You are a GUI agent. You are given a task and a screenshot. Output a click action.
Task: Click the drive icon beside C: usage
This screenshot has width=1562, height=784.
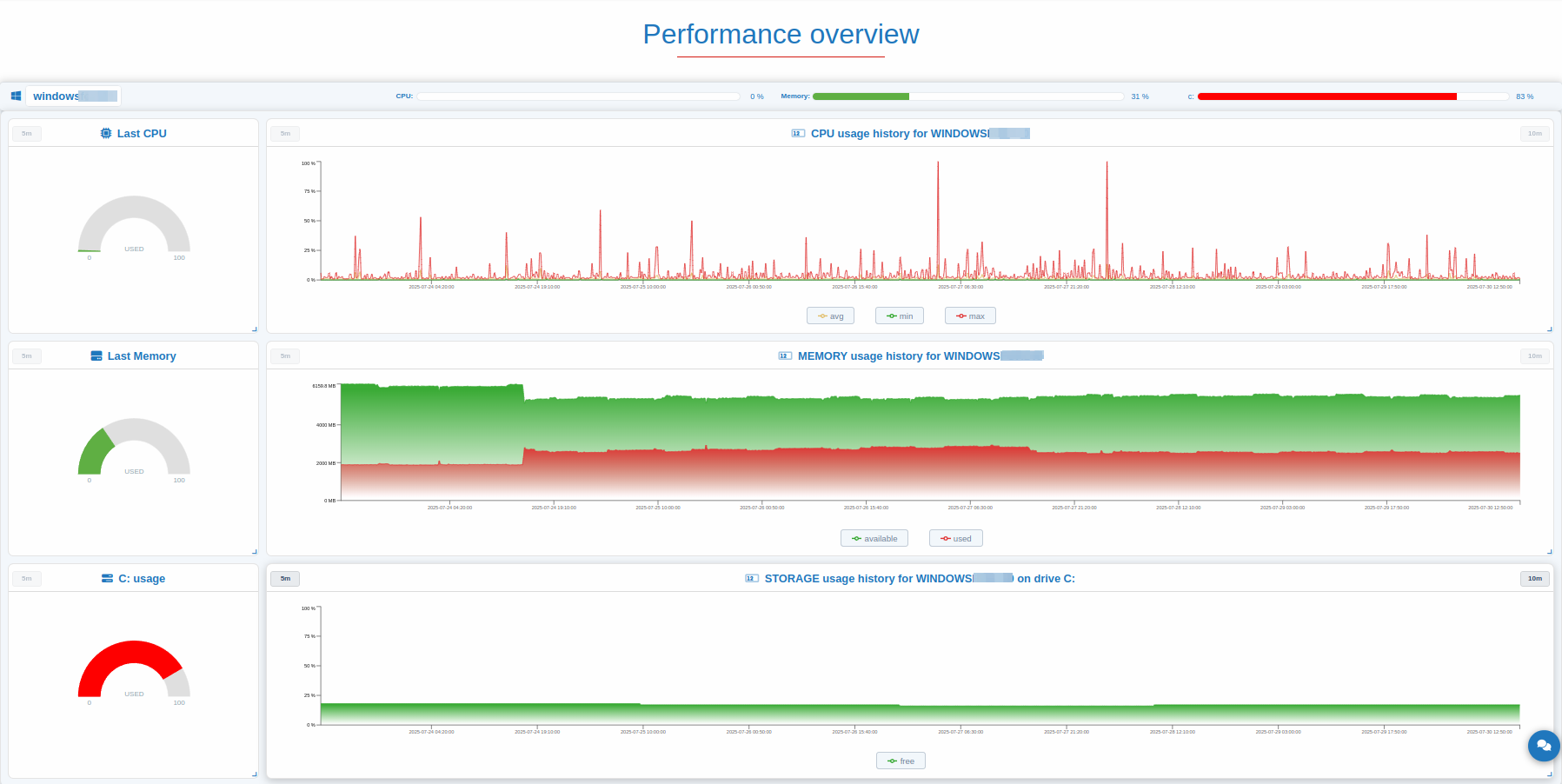tap(107, 579)
